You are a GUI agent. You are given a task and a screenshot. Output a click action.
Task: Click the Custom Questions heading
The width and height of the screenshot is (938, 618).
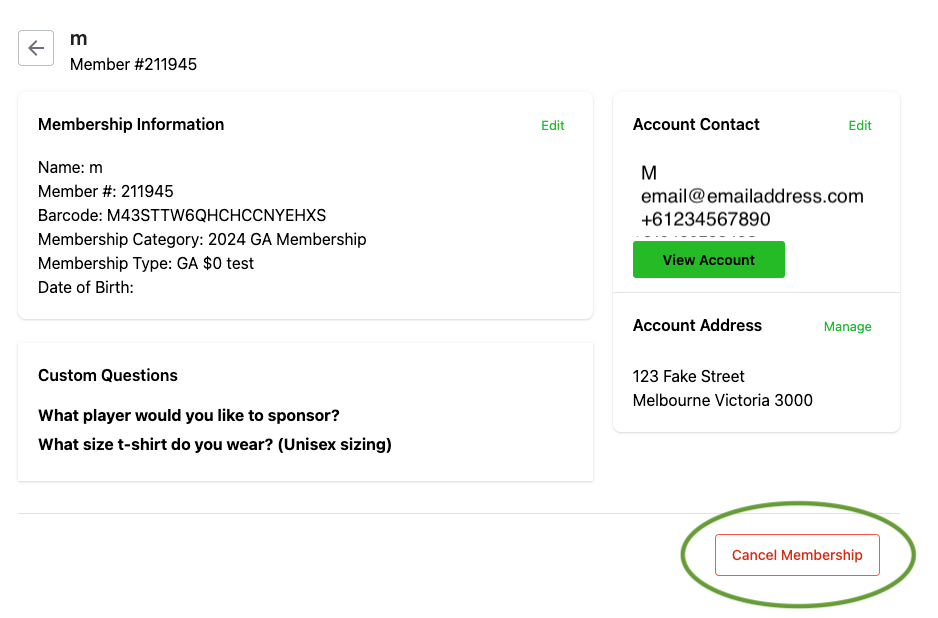point(108,375)
